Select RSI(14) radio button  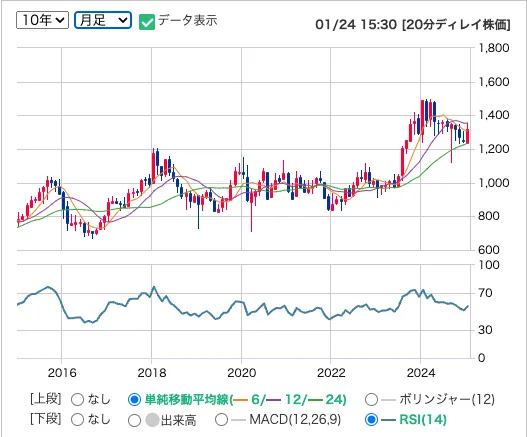click(371, 420)
